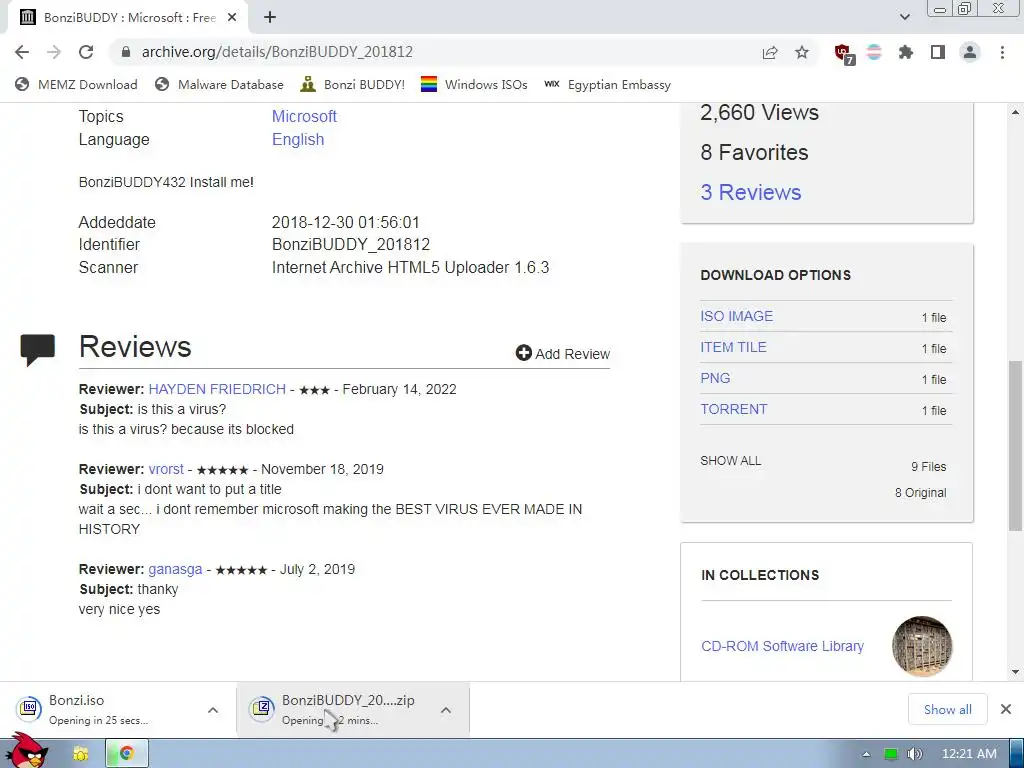This screenshot has width=1024, height=768.
Task: Open reviewer HAYDEN FRIEDRICH's profile
Action: 217,389
